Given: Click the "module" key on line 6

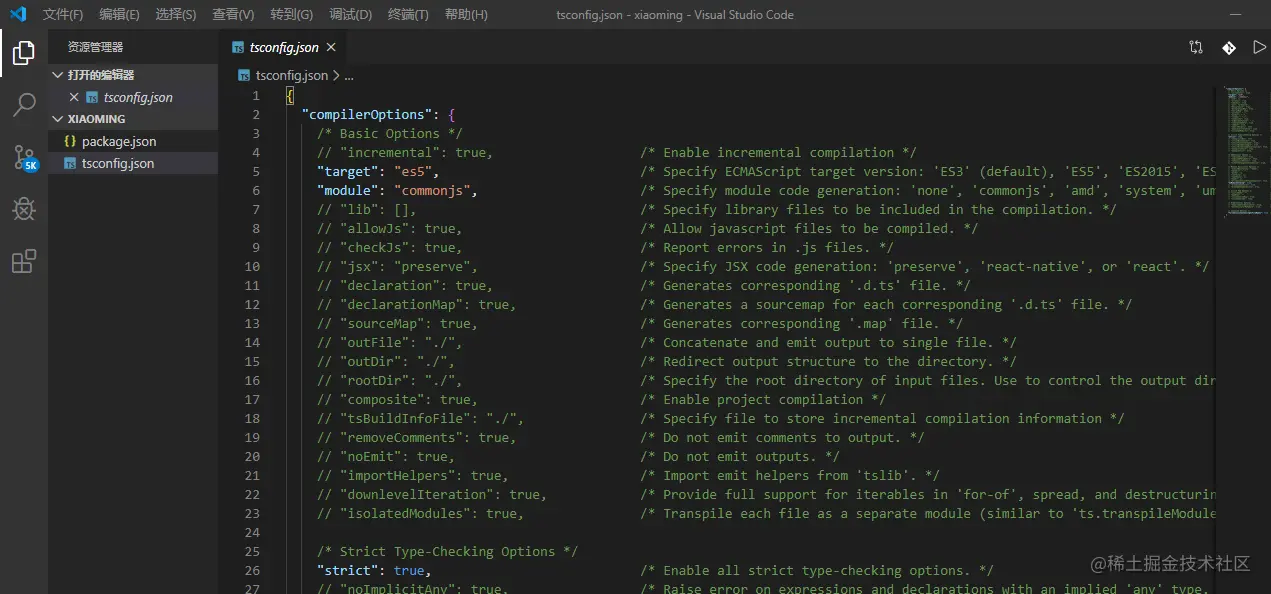Looking at the screenshot, I should click(348, 190).
